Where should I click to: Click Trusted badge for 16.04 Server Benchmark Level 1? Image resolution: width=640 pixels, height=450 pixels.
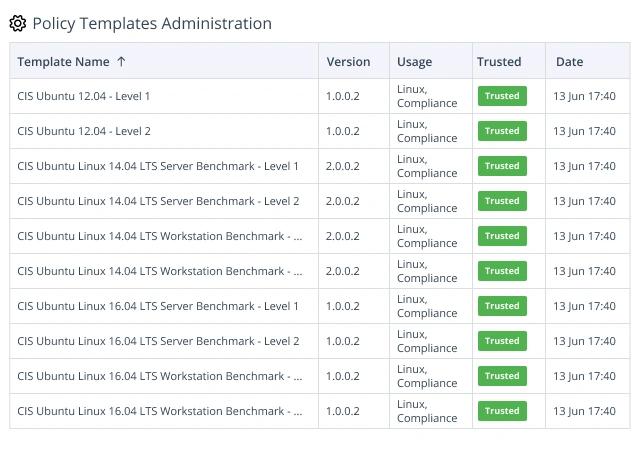tap(502, 306)
